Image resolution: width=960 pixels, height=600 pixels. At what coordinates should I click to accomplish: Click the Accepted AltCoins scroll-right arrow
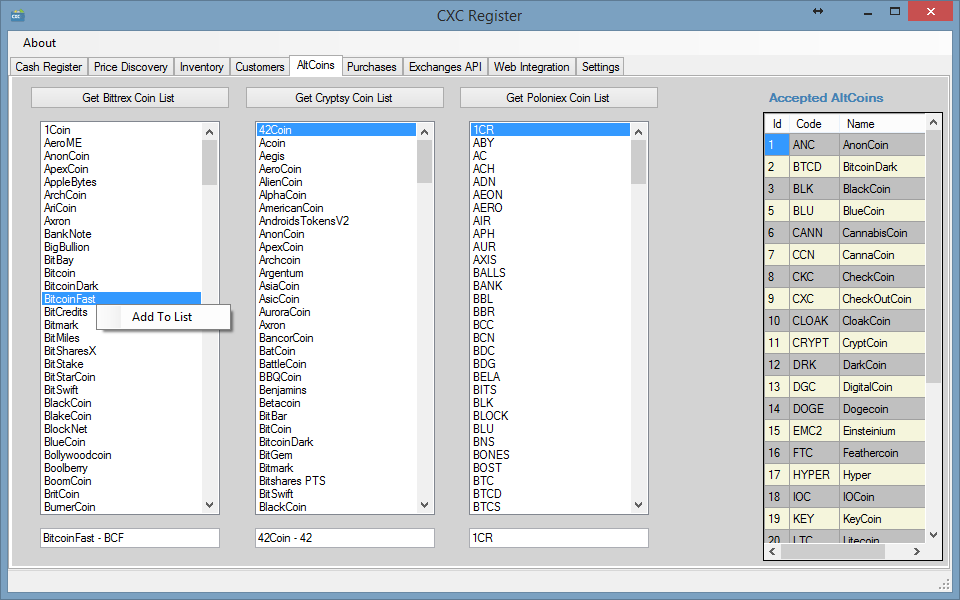click(x=917, y=551)
